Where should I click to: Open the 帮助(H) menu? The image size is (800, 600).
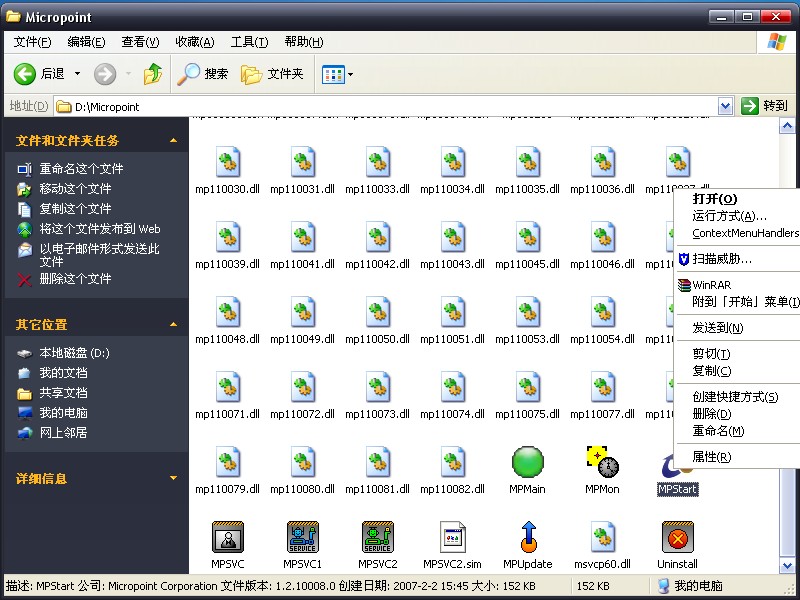[304, 42]
